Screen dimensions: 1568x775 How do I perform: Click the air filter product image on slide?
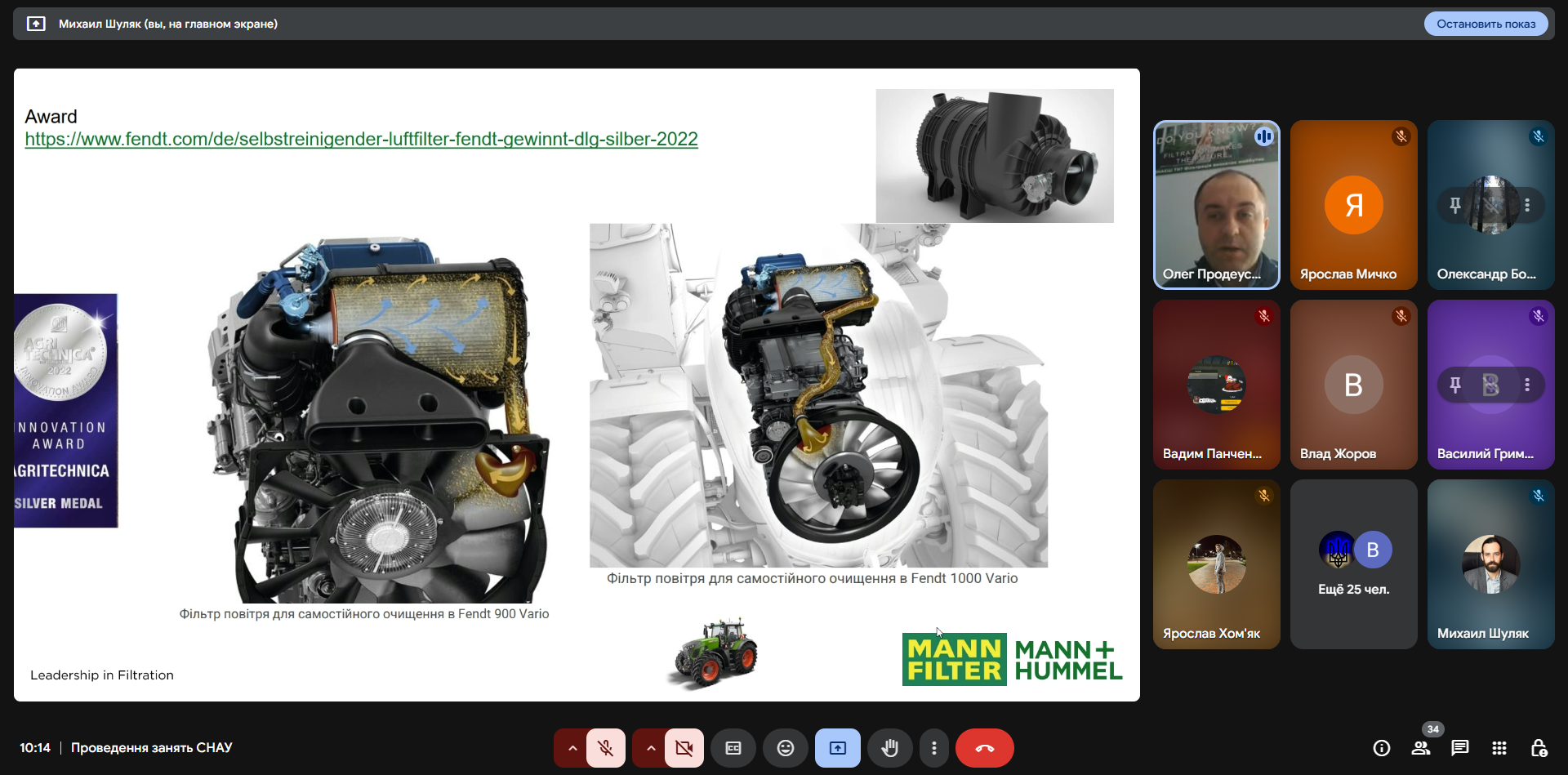pyautogui.click(x=995, y=156)
